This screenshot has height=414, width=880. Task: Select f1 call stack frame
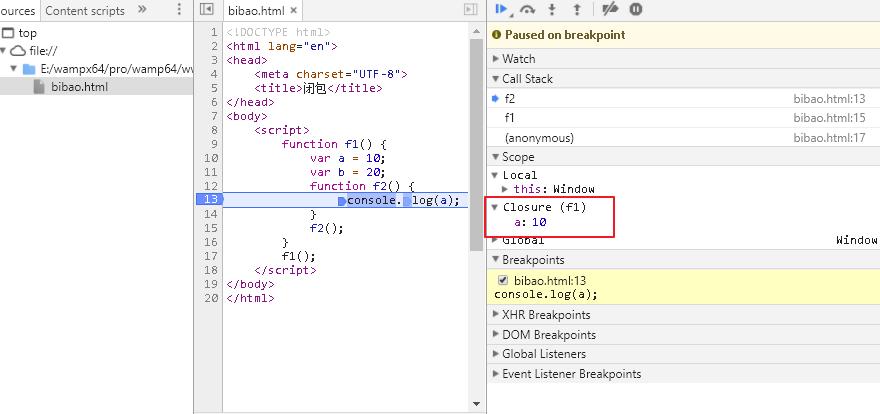point(683,118)
